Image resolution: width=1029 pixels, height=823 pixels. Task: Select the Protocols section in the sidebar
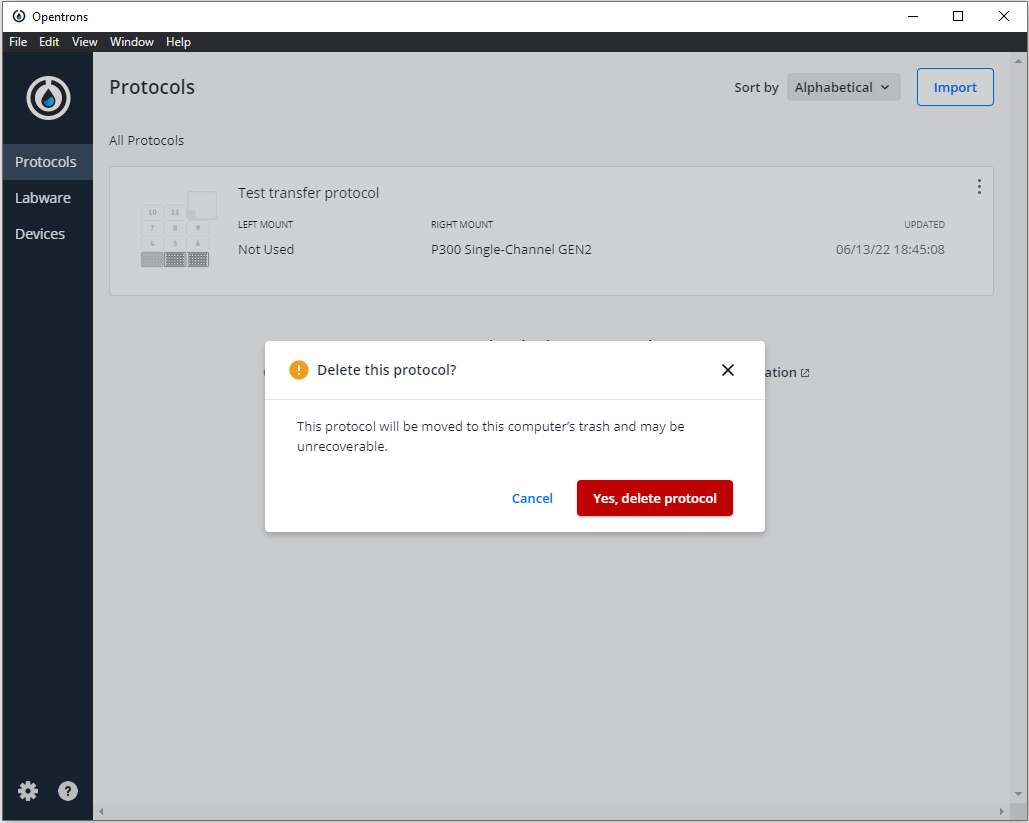coord(46,161)
